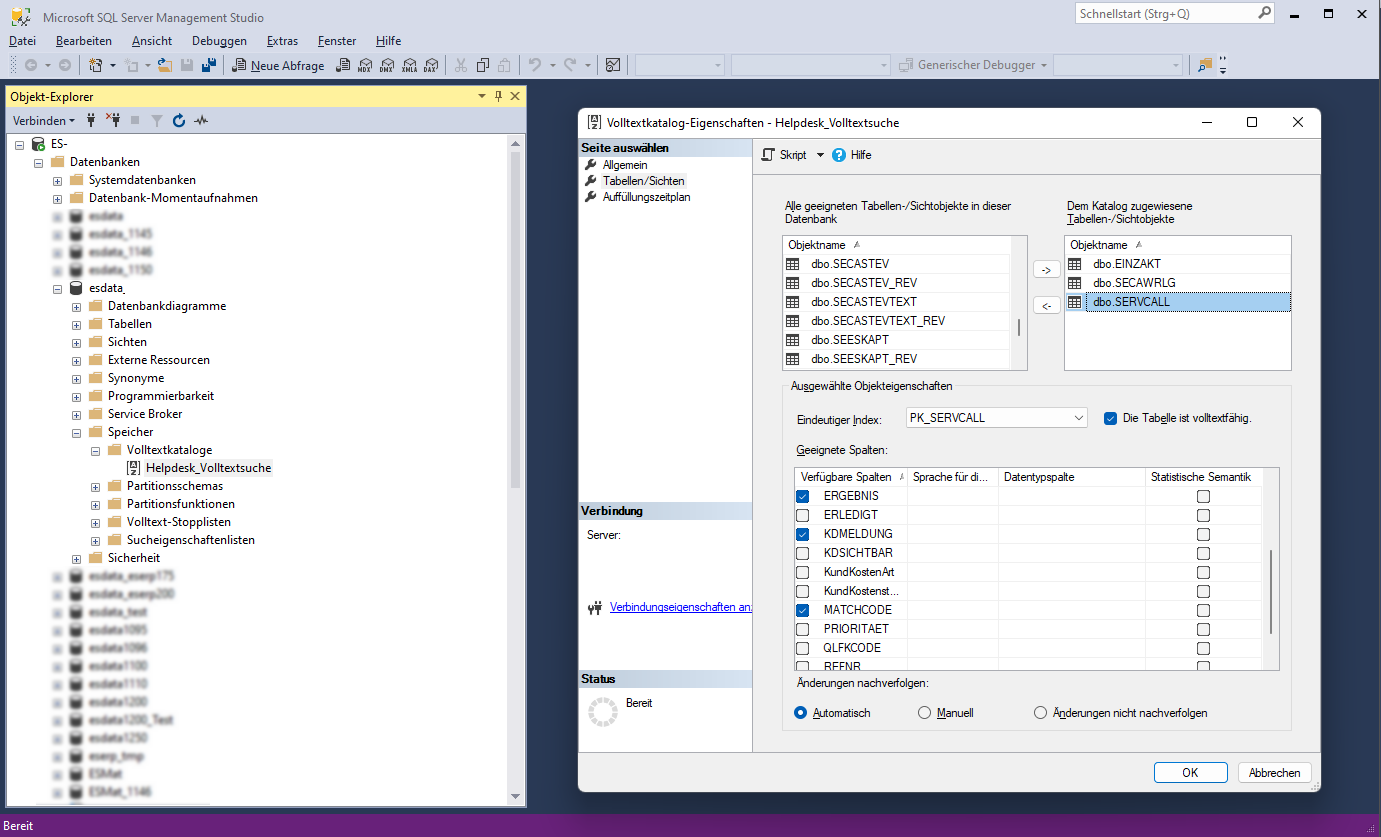Expand the Tabellen tree node

point(77,324)
